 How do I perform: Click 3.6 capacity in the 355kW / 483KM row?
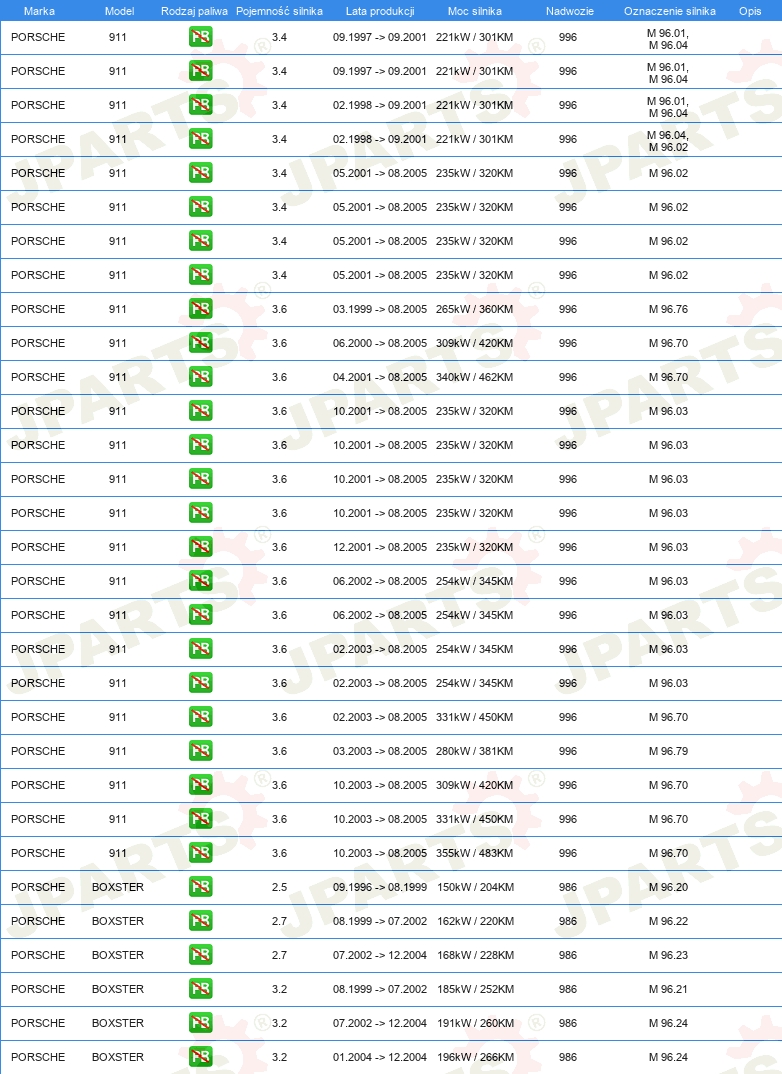(x=279, y=853)
